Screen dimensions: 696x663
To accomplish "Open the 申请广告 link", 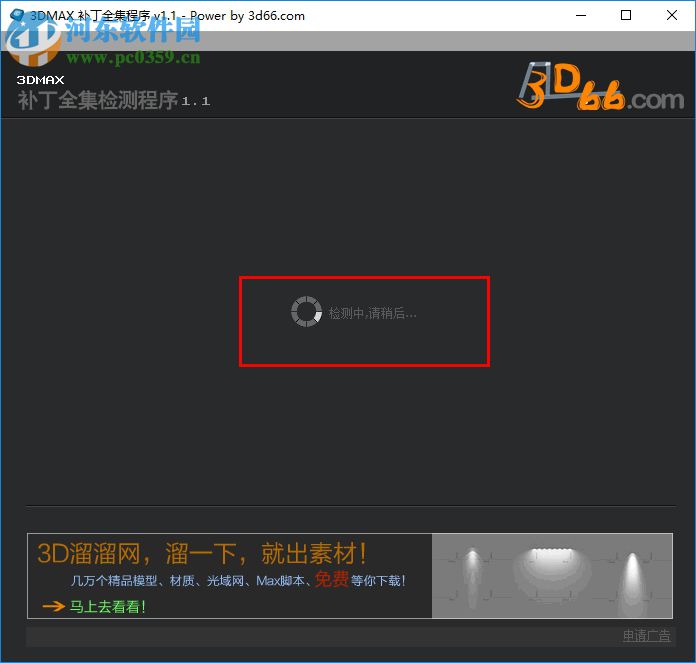I will [646, 635].
